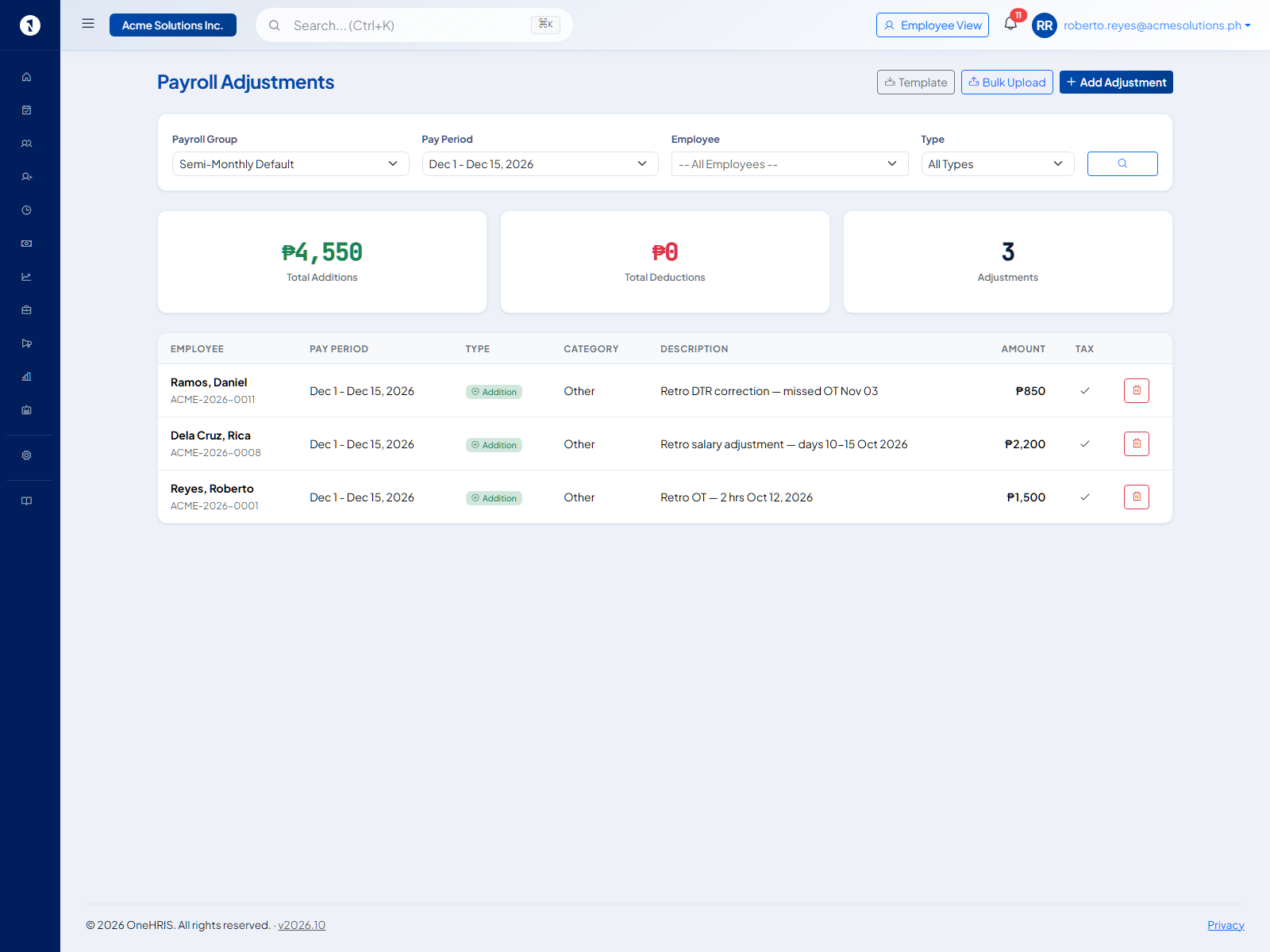Open the Type filter dropdown
Screen dimensions: 1270x952
click(998, 163)
